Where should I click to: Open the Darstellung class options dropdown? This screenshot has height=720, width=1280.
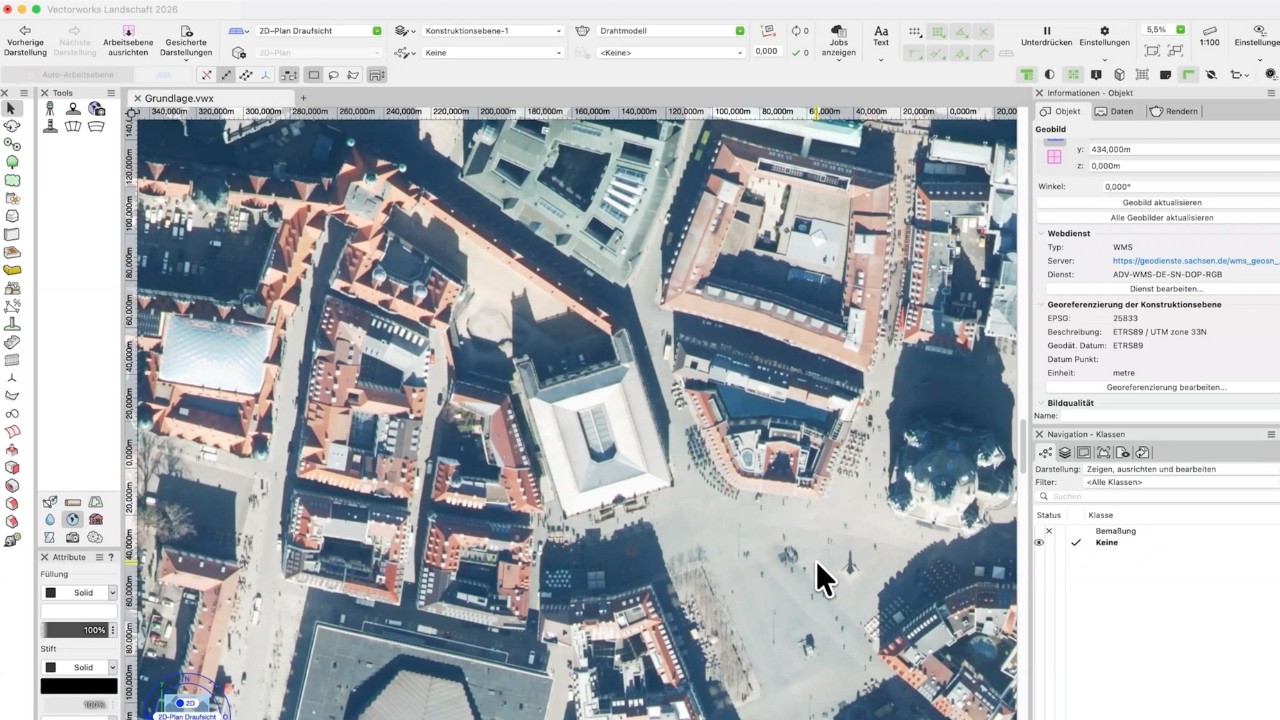[1182, 469]
